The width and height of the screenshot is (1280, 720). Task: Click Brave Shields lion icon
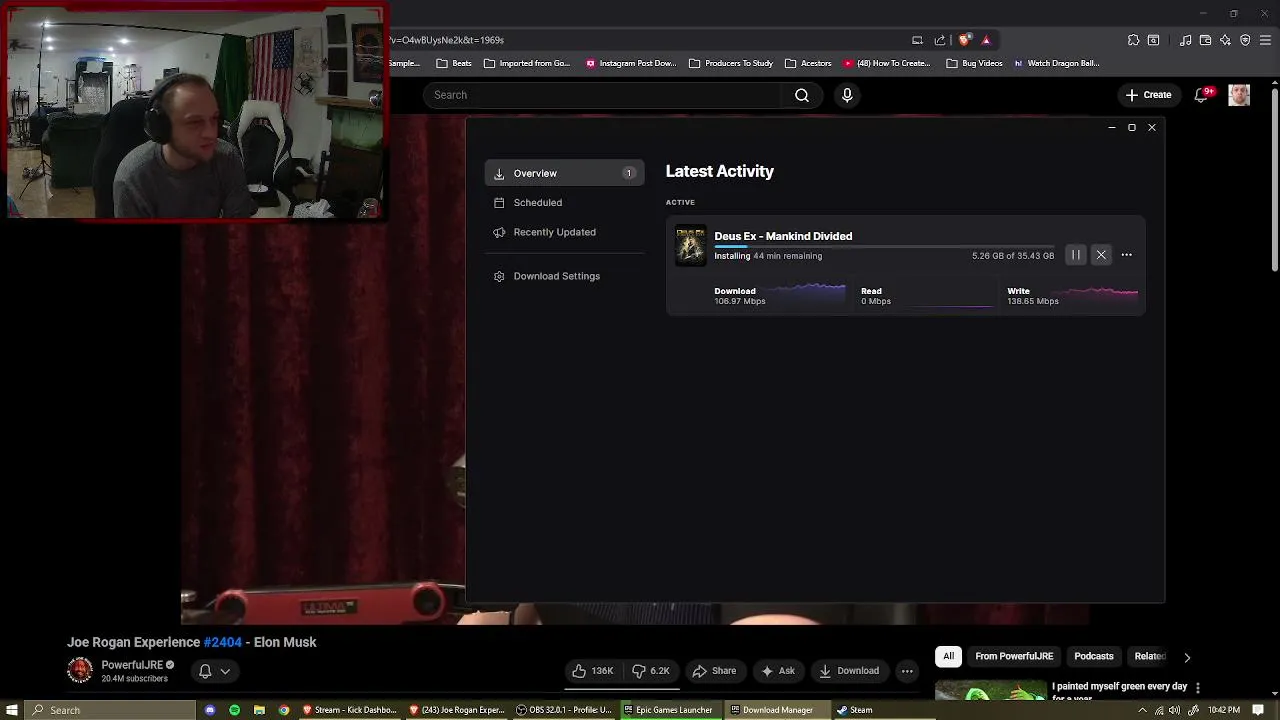coord(964,40)
